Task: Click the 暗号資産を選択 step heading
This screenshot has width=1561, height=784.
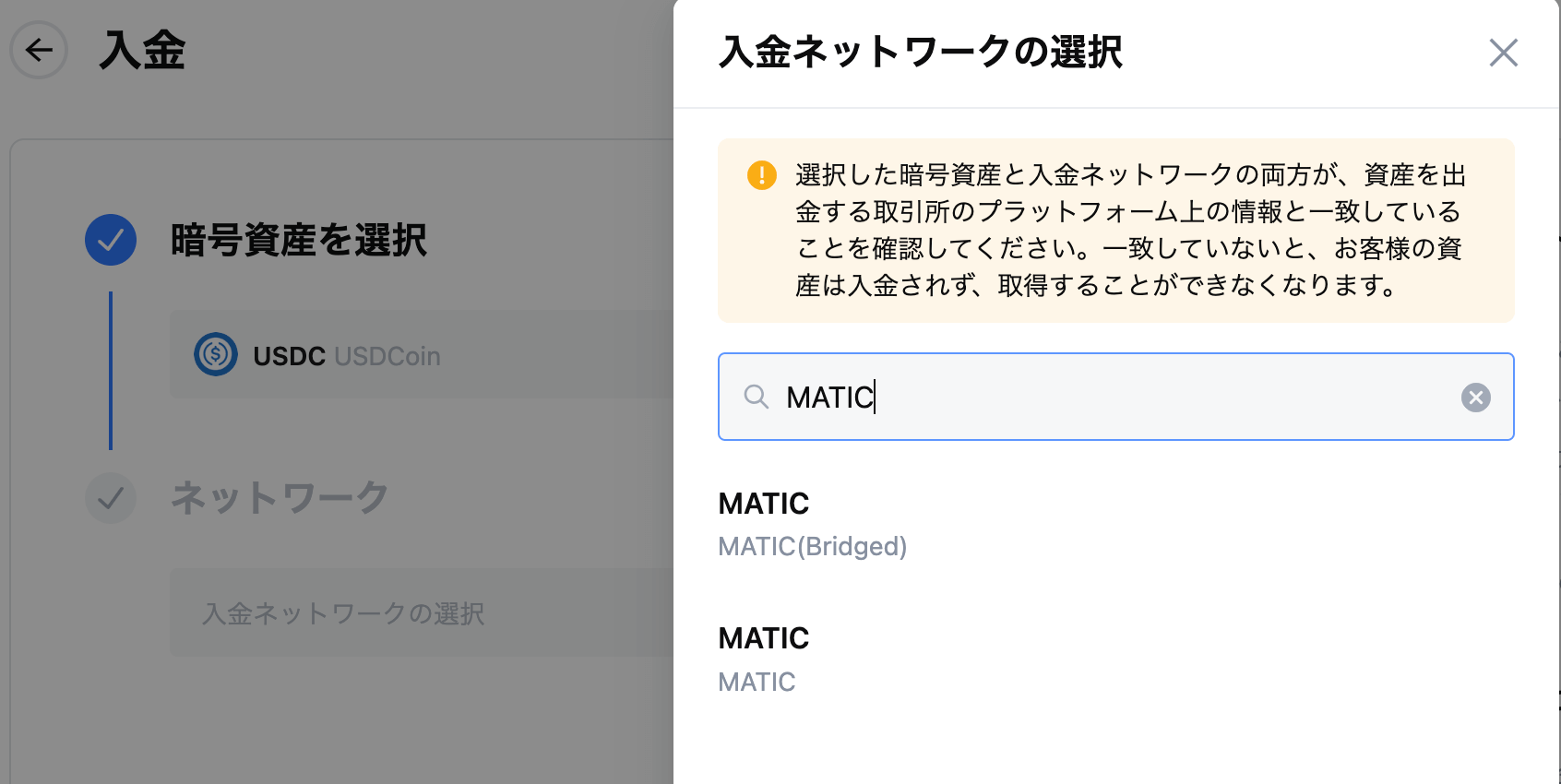Action: click(299, 240)
